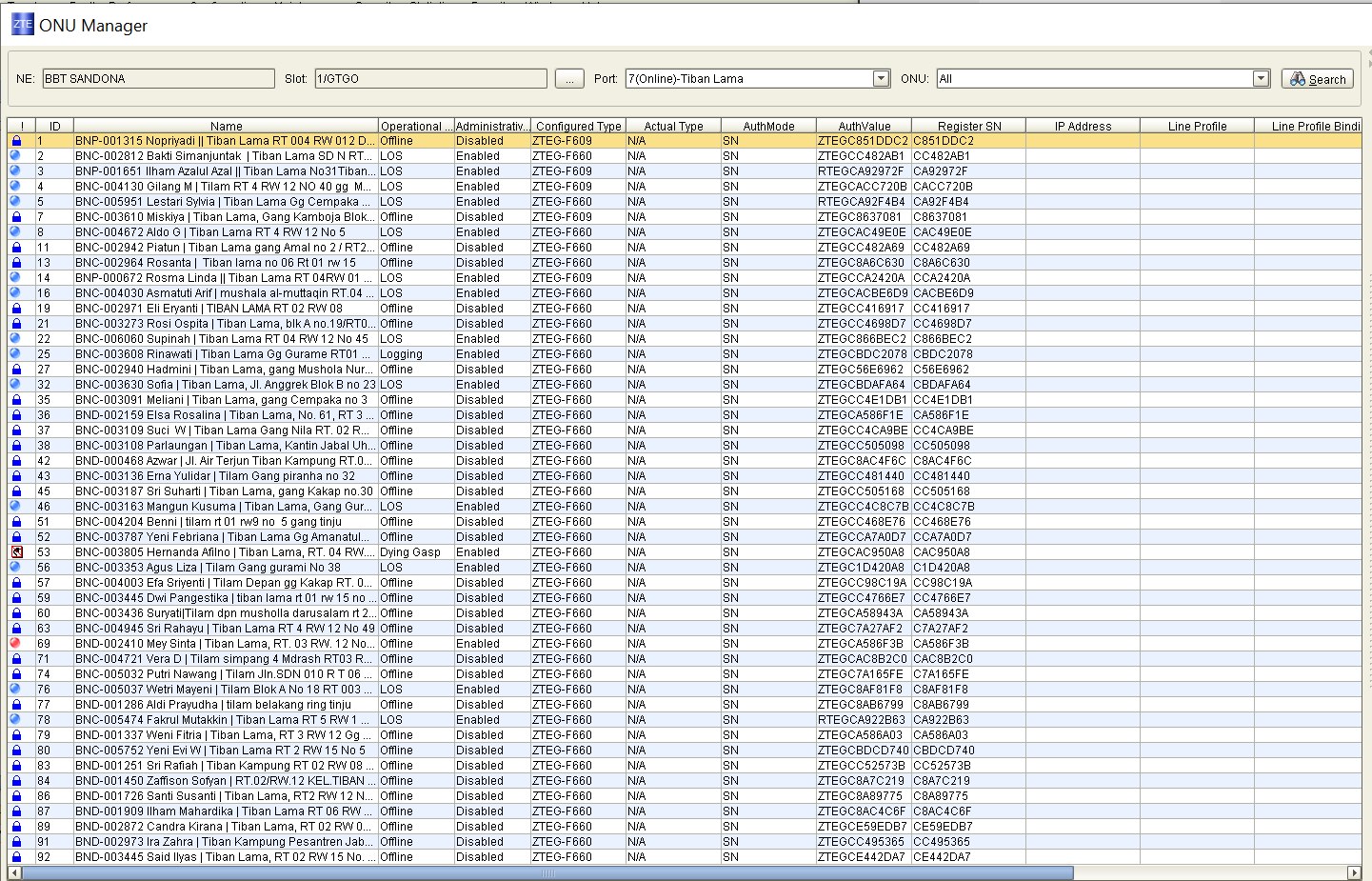
Task: Click the lock icon of ONU ID 92
Action: [16, 857]
